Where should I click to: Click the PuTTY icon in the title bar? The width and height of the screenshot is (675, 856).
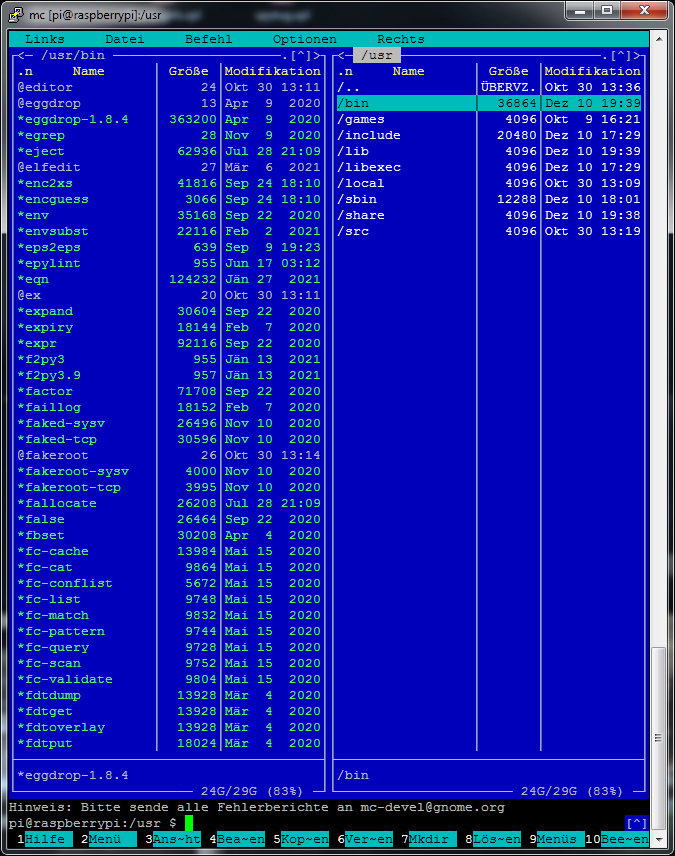coord(16,12)
